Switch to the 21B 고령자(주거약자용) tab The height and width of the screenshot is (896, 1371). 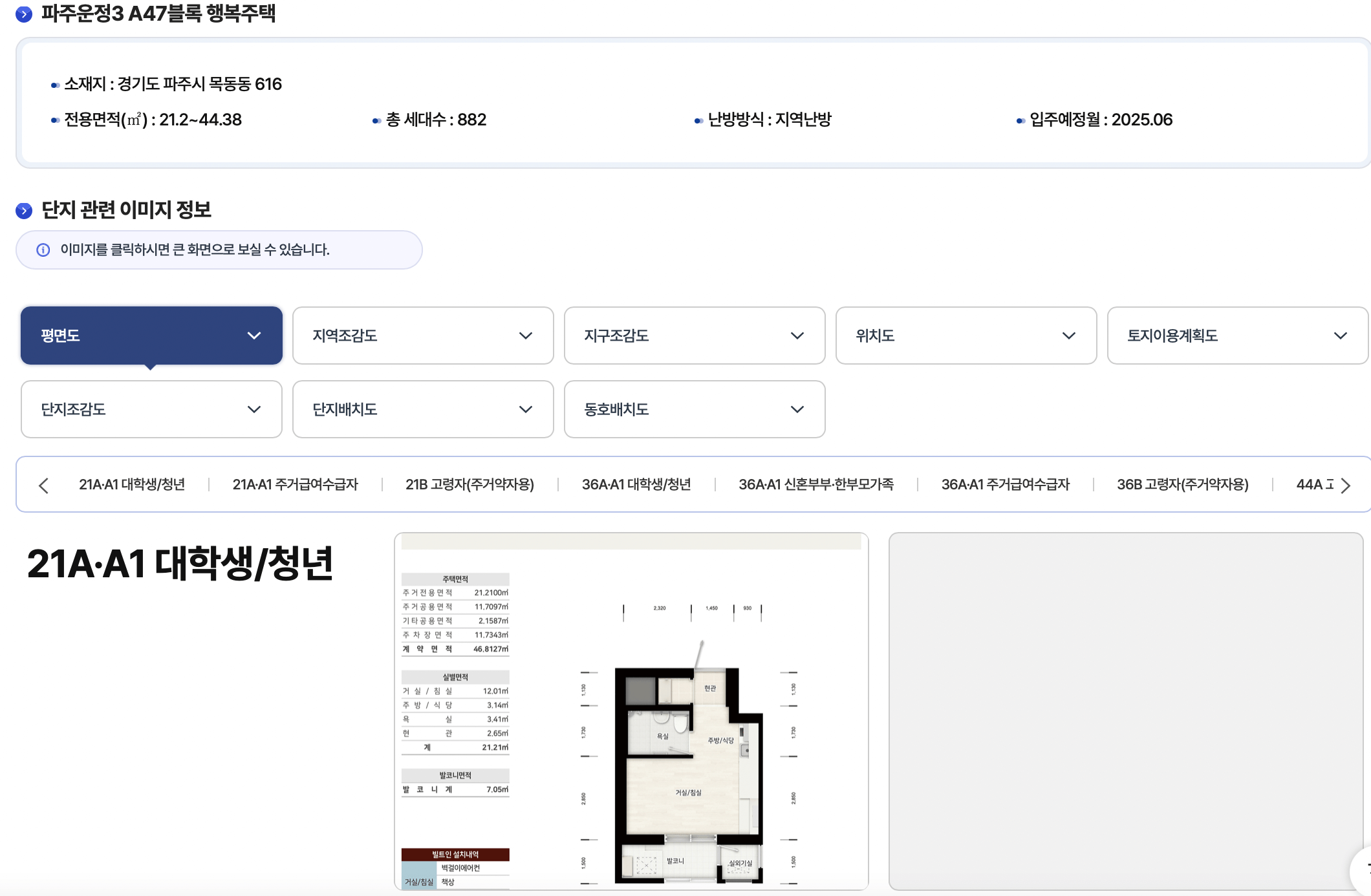click(x=470, y=484)
